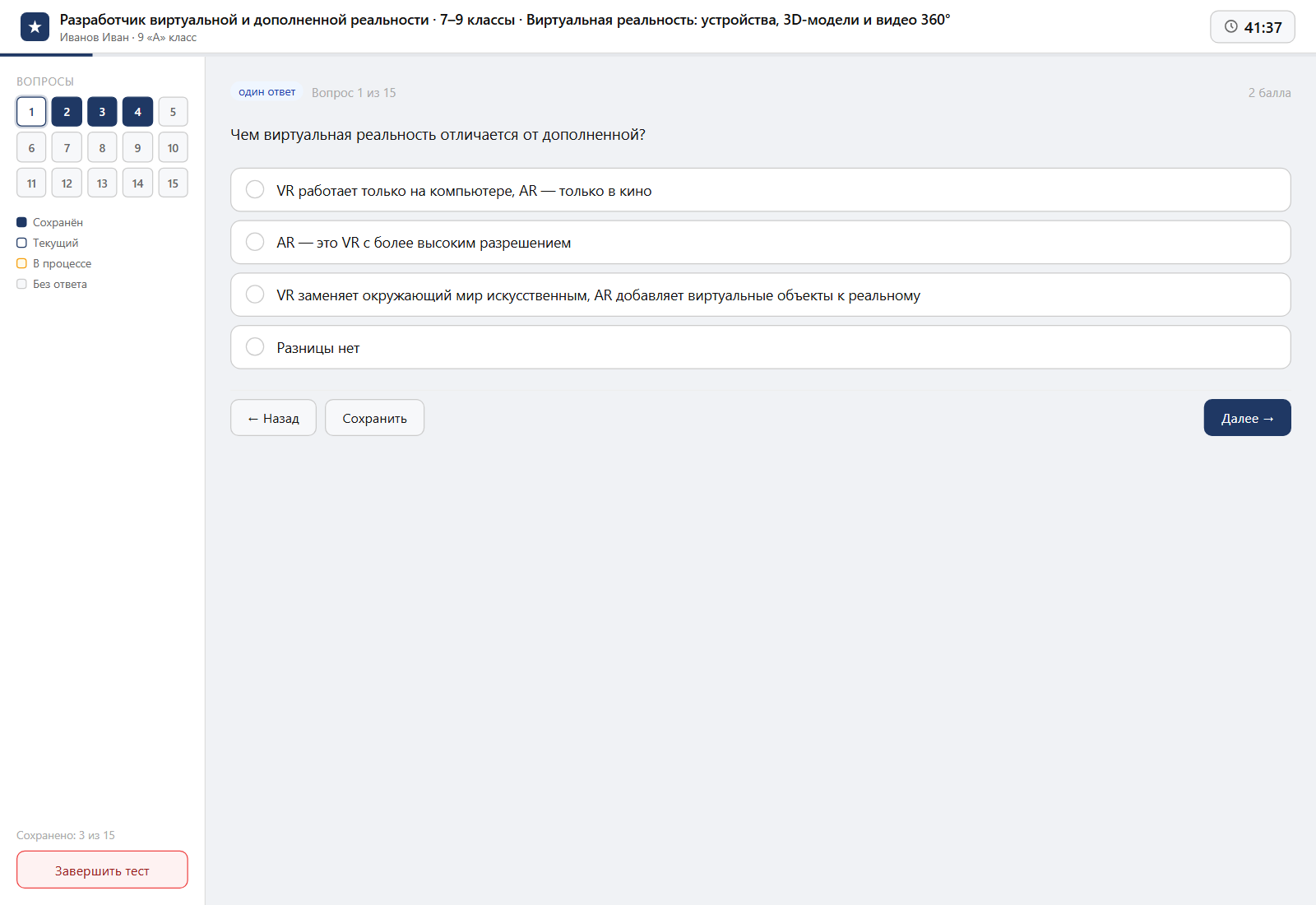Go to question 12

pyautogui.click(x=67, y=183)
